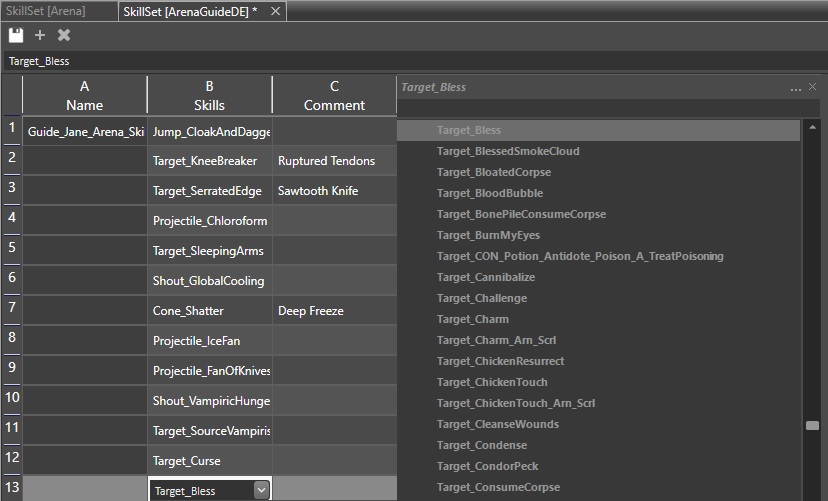The width and height of the screenshot is (828, 501).
Task: Switch to the SkillSet [Arena] tab
Action: tap(46, 11)
